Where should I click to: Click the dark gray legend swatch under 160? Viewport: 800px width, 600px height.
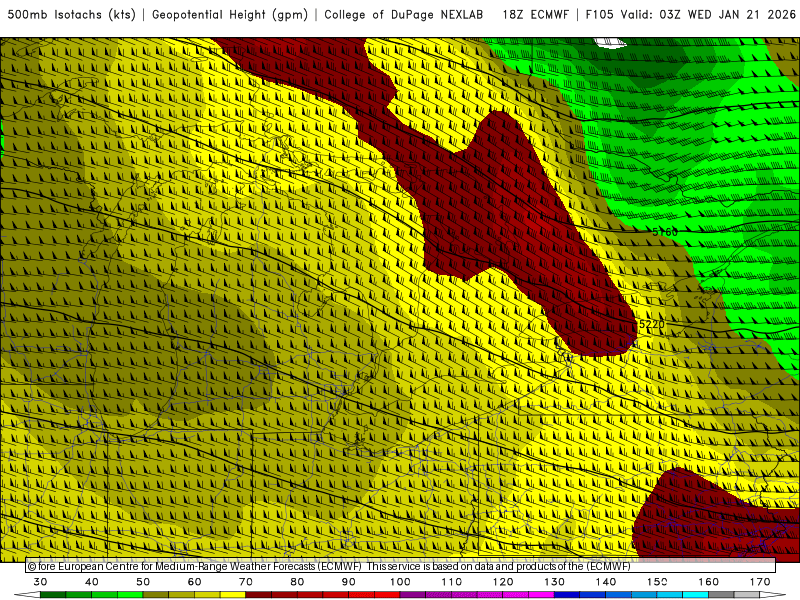(x=721, y=595)
